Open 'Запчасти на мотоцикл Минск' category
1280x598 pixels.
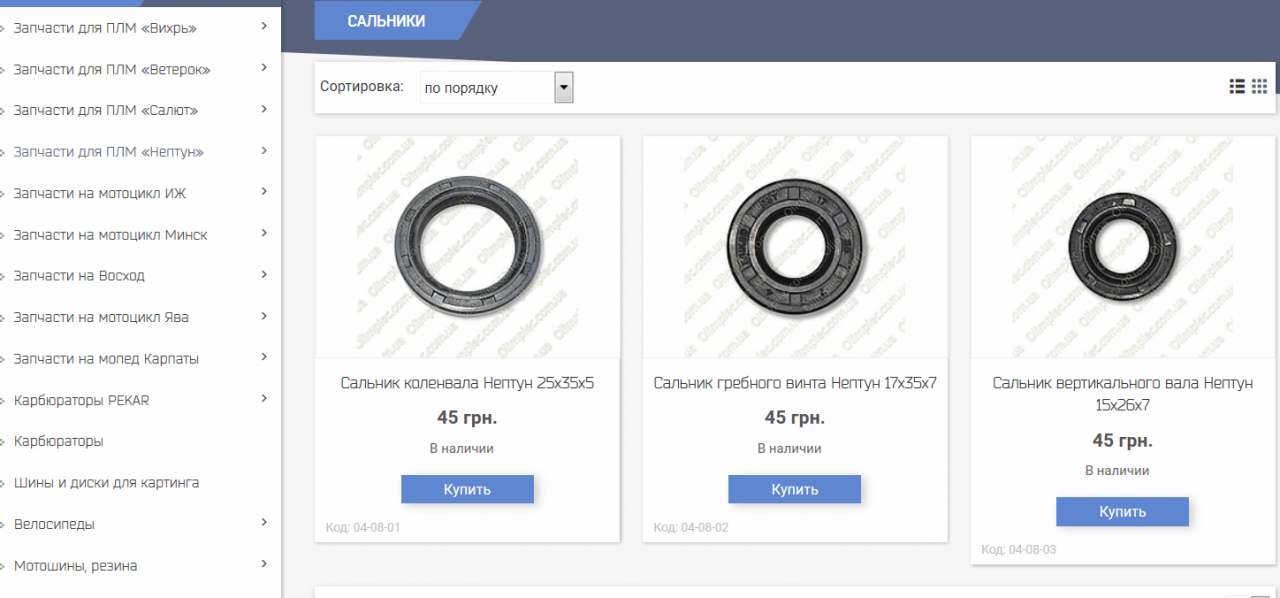(110, 235)
